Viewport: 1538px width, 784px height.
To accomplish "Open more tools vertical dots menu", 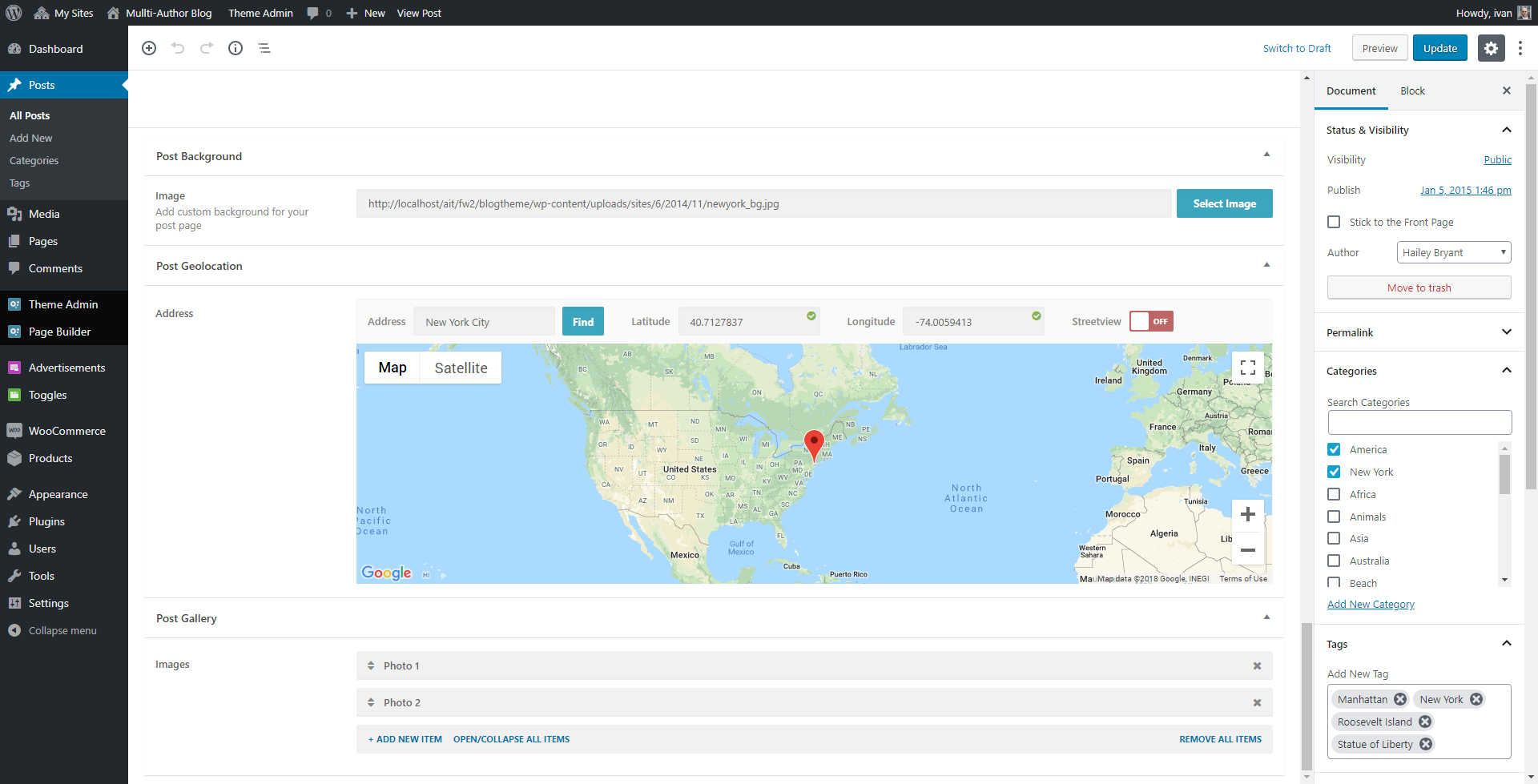I will (1520, 48).
